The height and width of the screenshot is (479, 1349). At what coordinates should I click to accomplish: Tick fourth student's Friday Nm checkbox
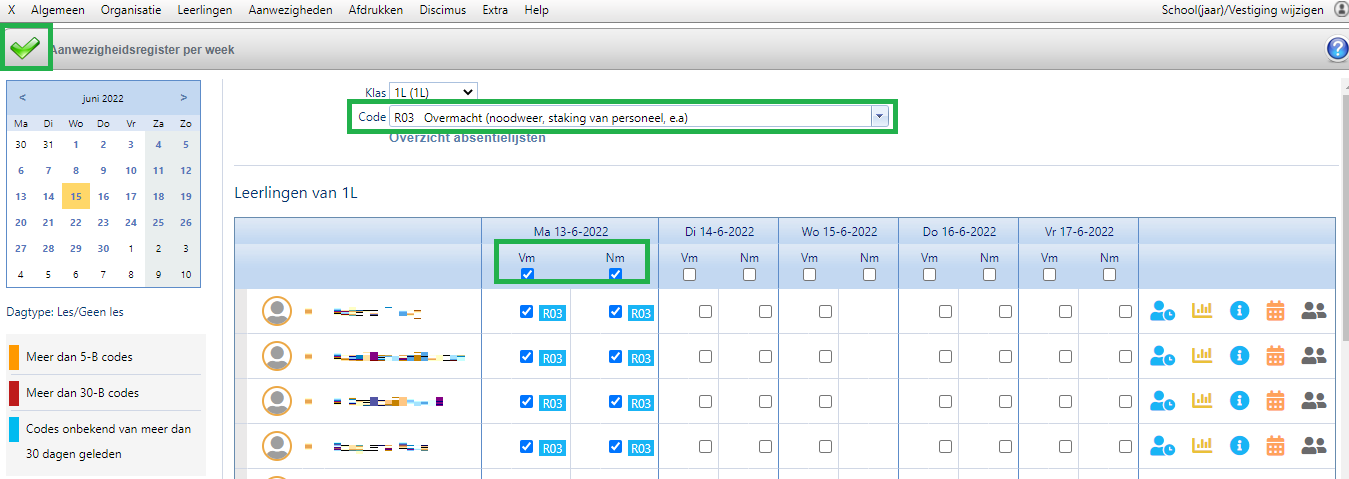click(1125, 446)
